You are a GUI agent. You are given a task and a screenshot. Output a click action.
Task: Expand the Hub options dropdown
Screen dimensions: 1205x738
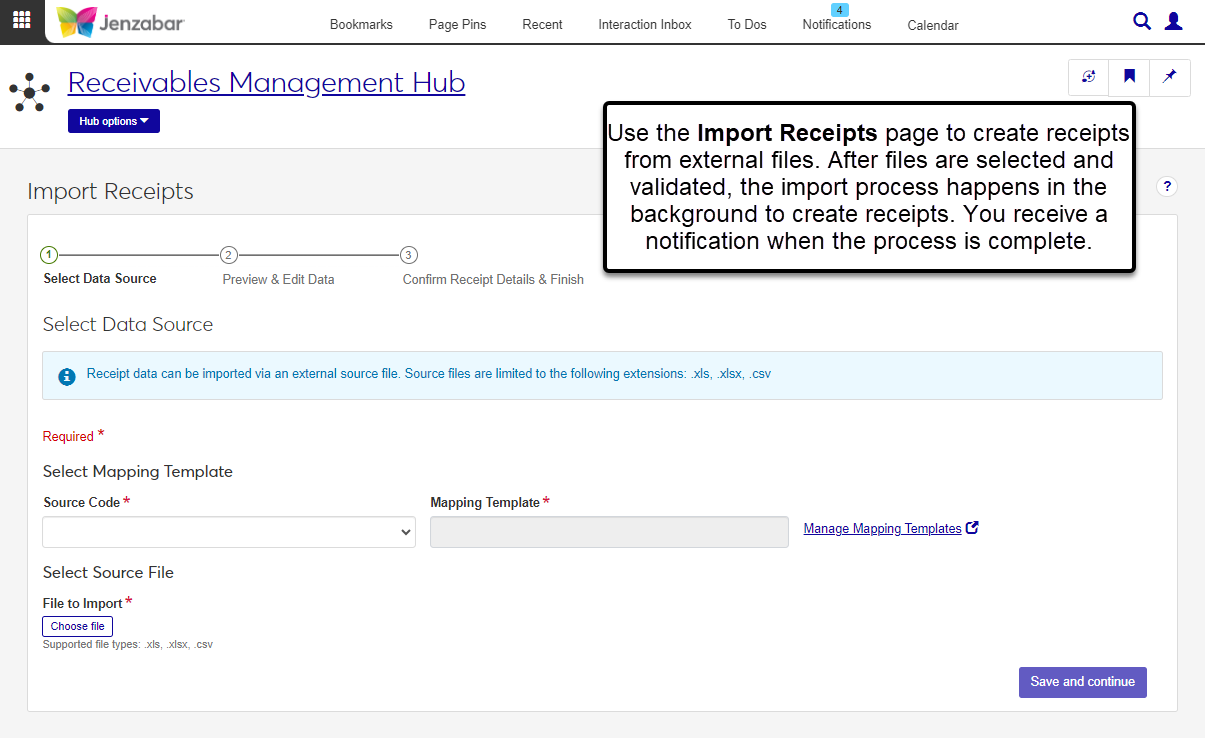point(114,121)
